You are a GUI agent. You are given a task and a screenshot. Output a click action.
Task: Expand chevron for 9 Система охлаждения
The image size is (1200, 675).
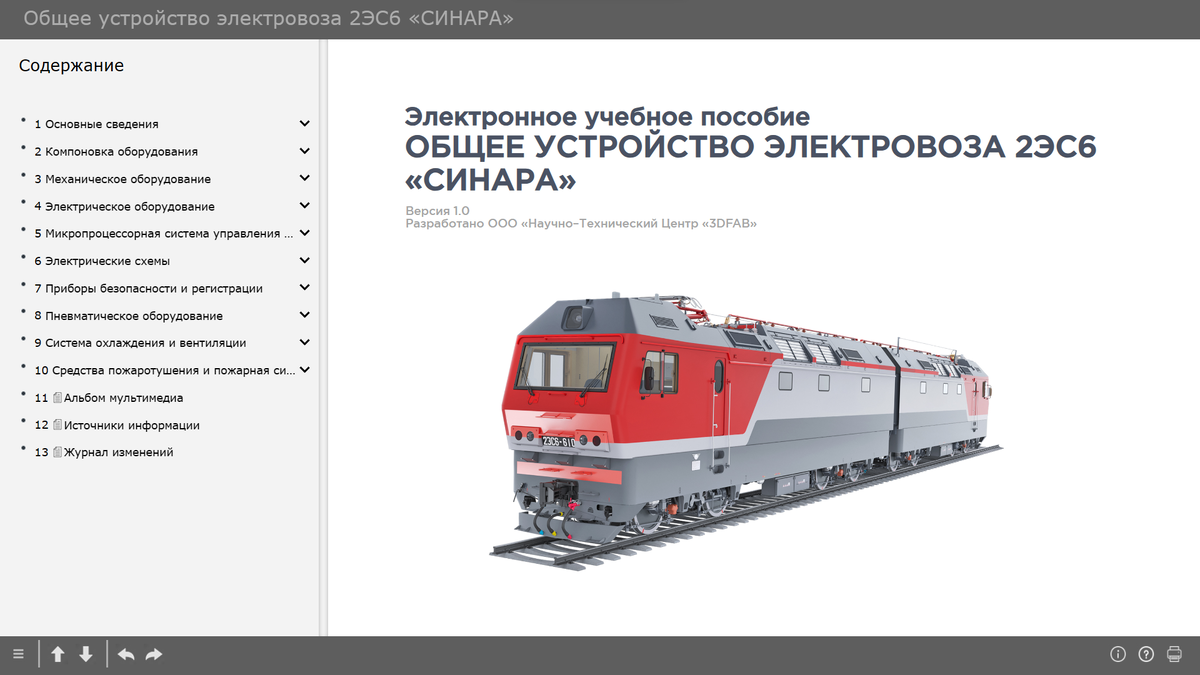304,342
